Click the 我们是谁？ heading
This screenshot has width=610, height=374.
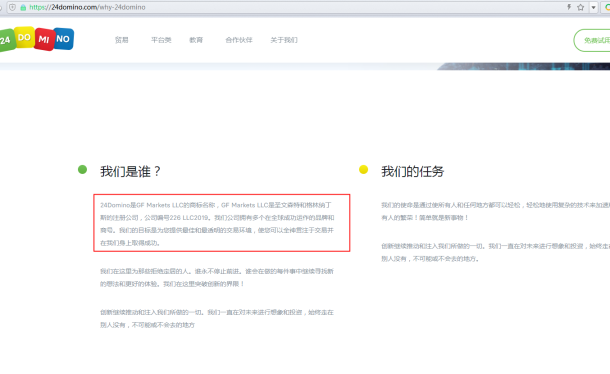130,171
